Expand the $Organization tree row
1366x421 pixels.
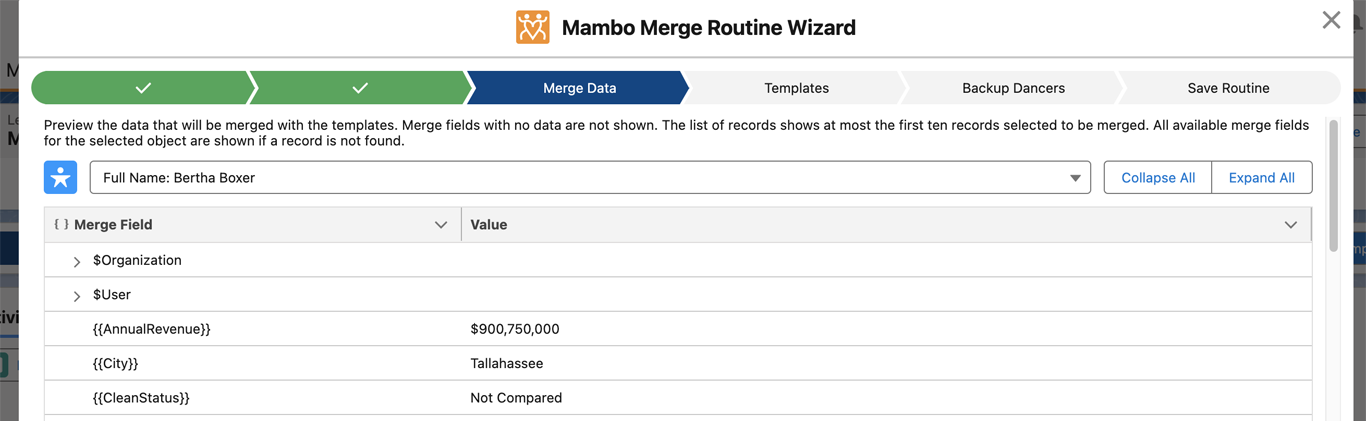(77, 261)
